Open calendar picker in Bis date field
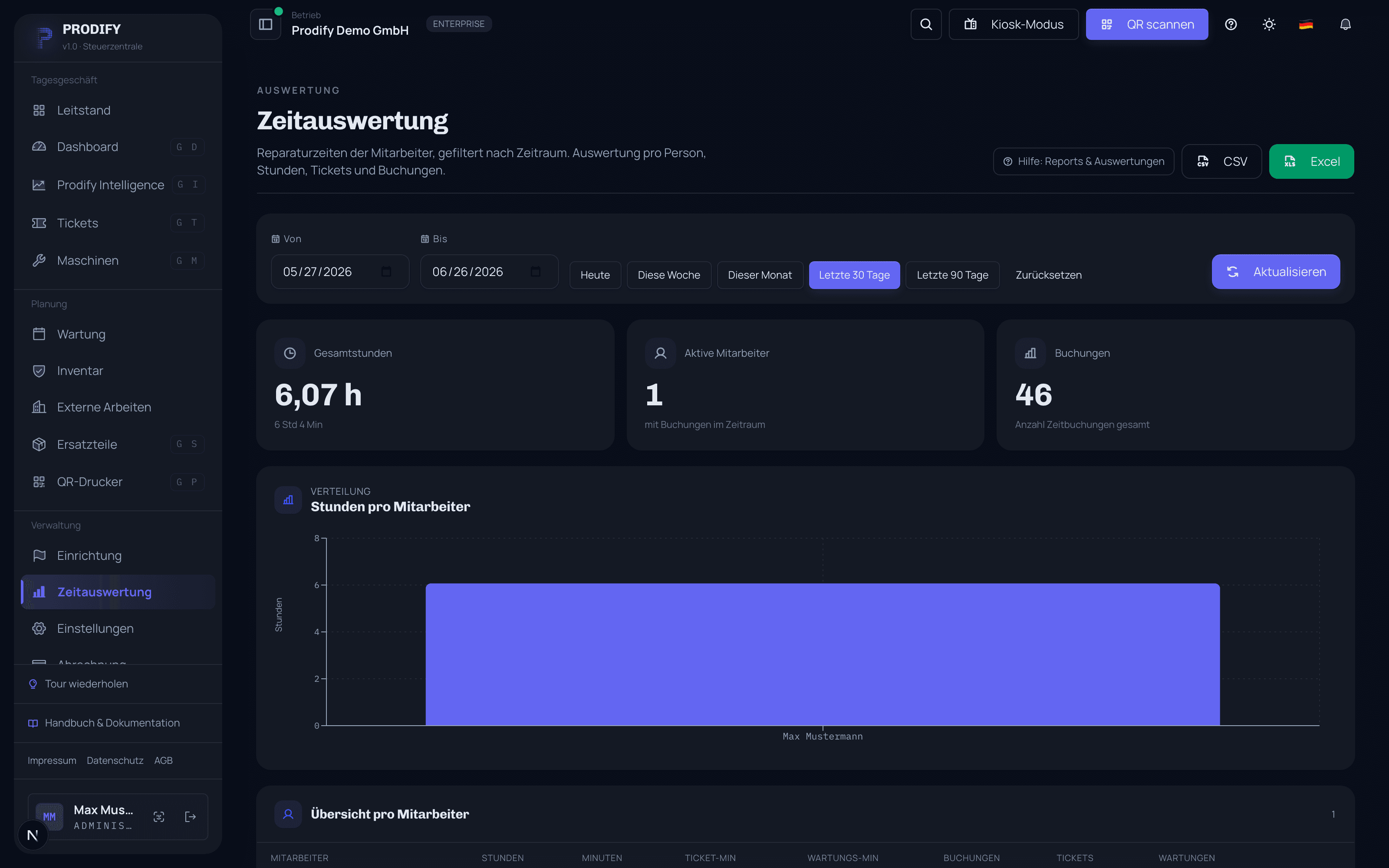The image size is (1389, 868). click(x=536, y=272)
